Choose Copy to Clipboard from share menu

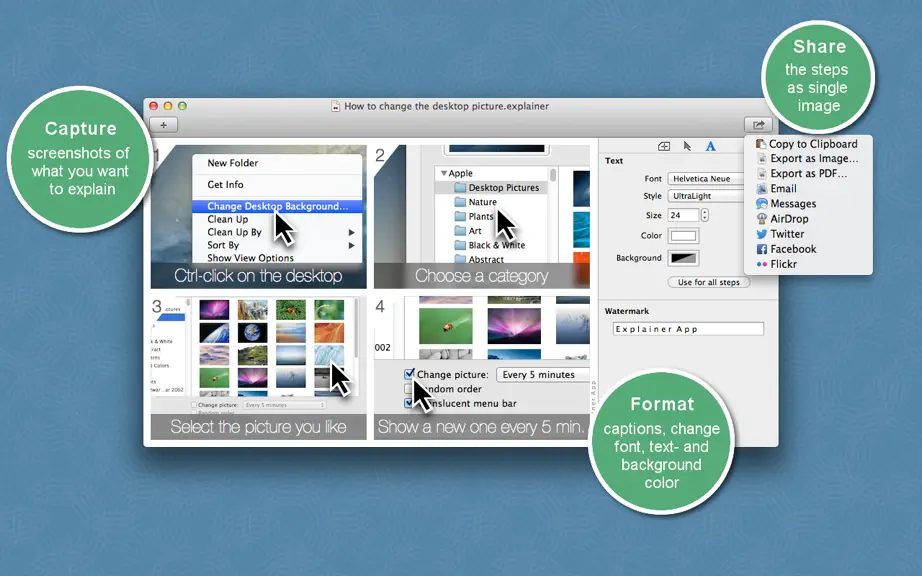pos(807,144)
